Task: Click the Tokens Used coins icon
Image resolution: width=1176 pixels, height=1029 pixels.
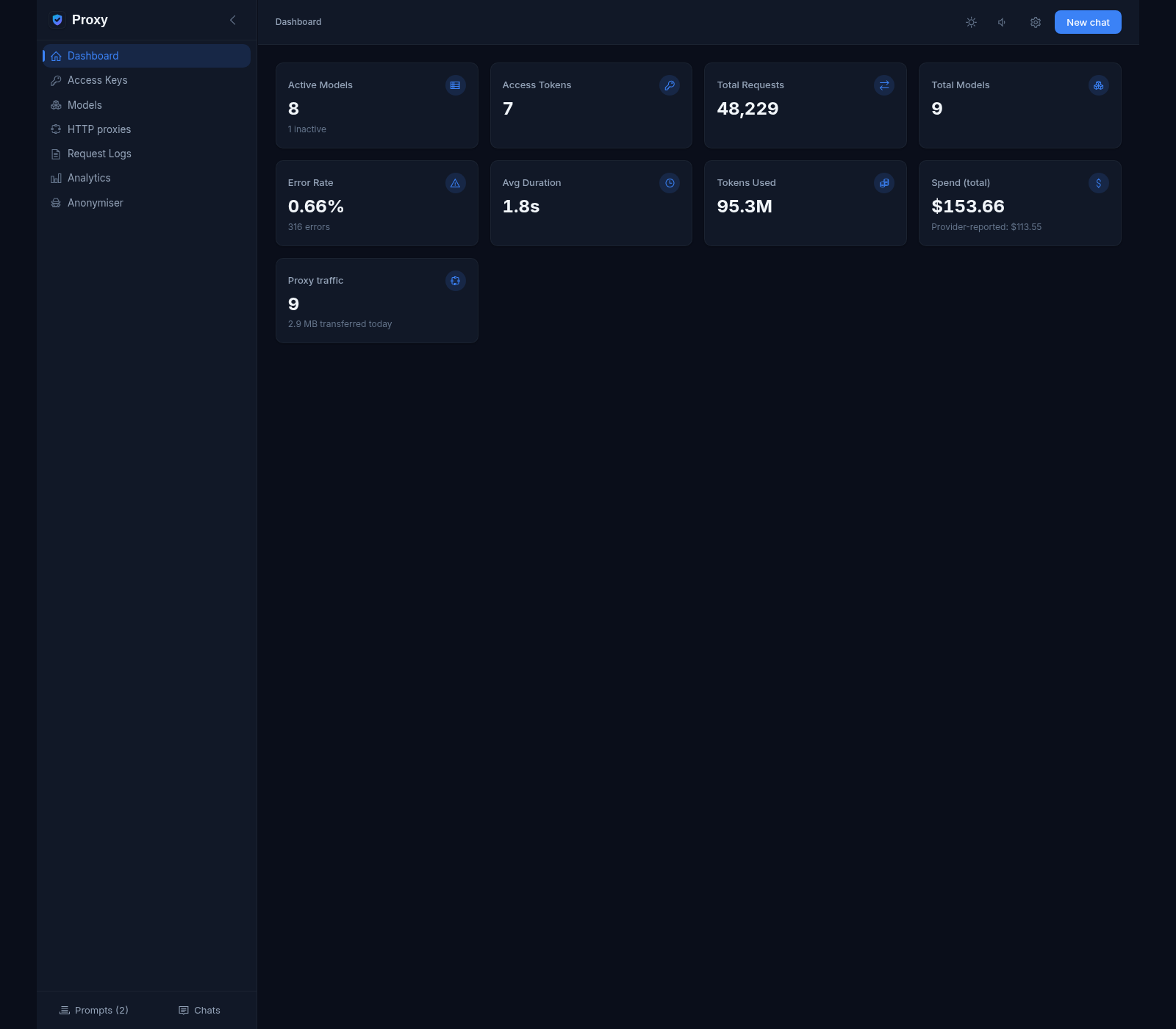Action: (884, 183)
